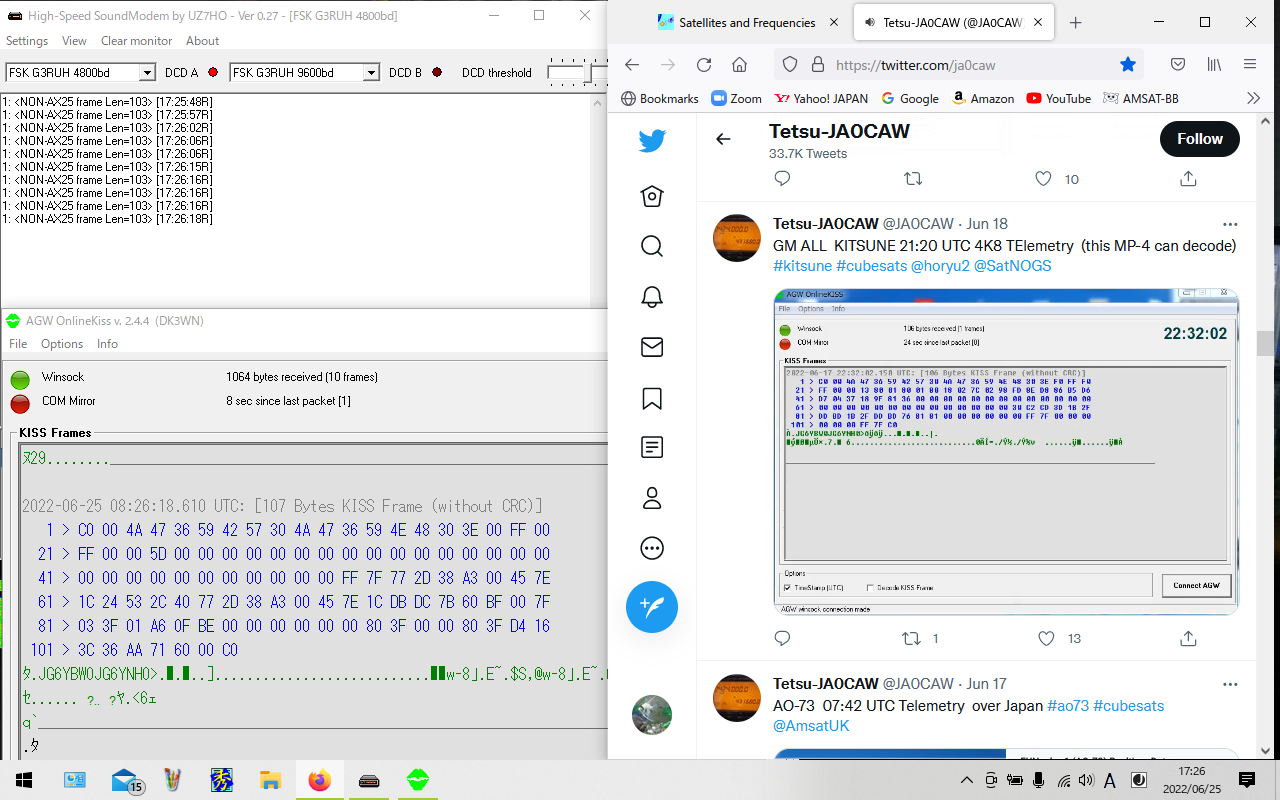Open the @SatNOGS mention link
Image resolution: width=1280 pixels, height=800 pixels.
click(1012, 266)
